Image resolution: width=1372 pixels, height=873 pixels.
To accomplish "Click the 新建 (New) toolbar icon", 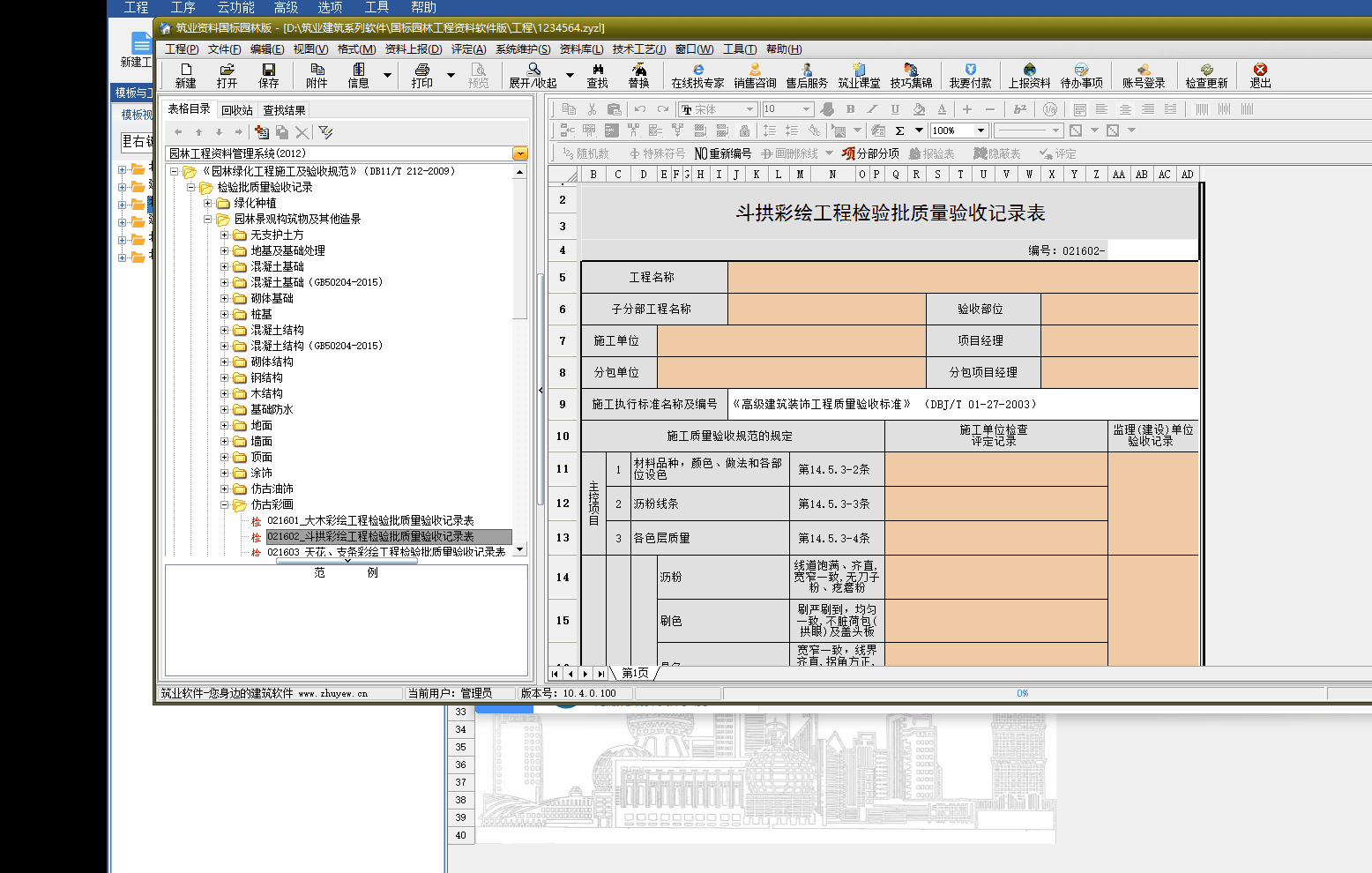I will click(x=185, y=75).
